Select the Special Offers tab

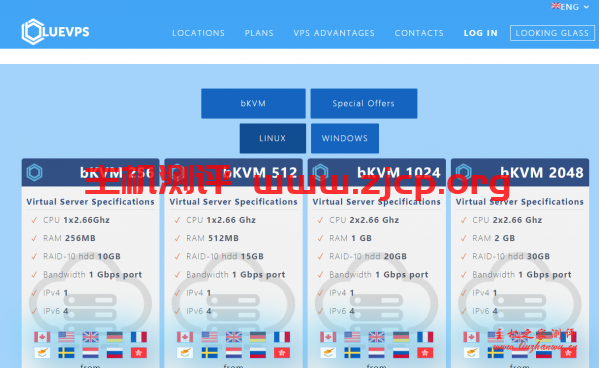pos(364,104)
